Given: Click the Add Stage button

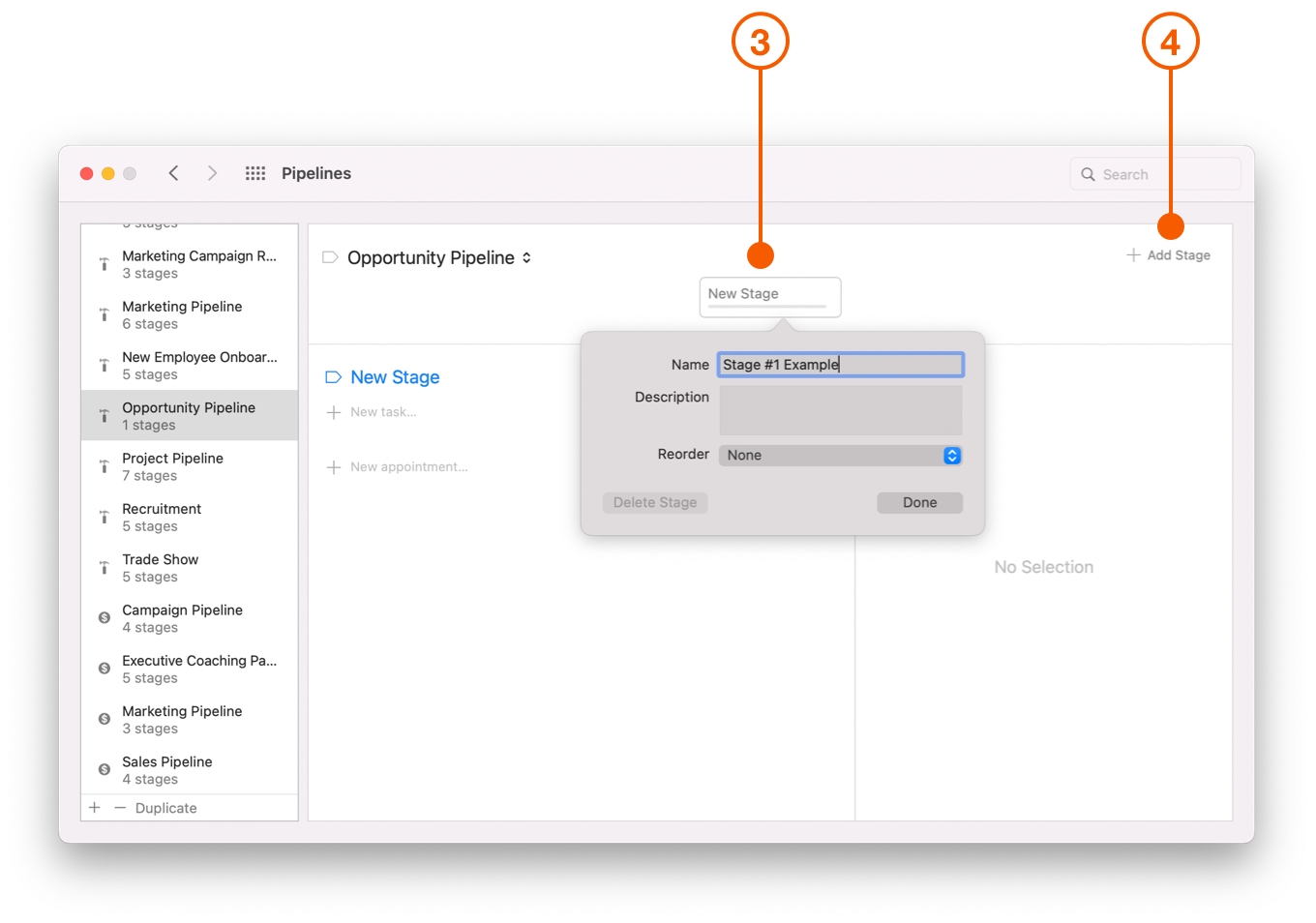Looking at the screenshot, I should point(1169,254).
